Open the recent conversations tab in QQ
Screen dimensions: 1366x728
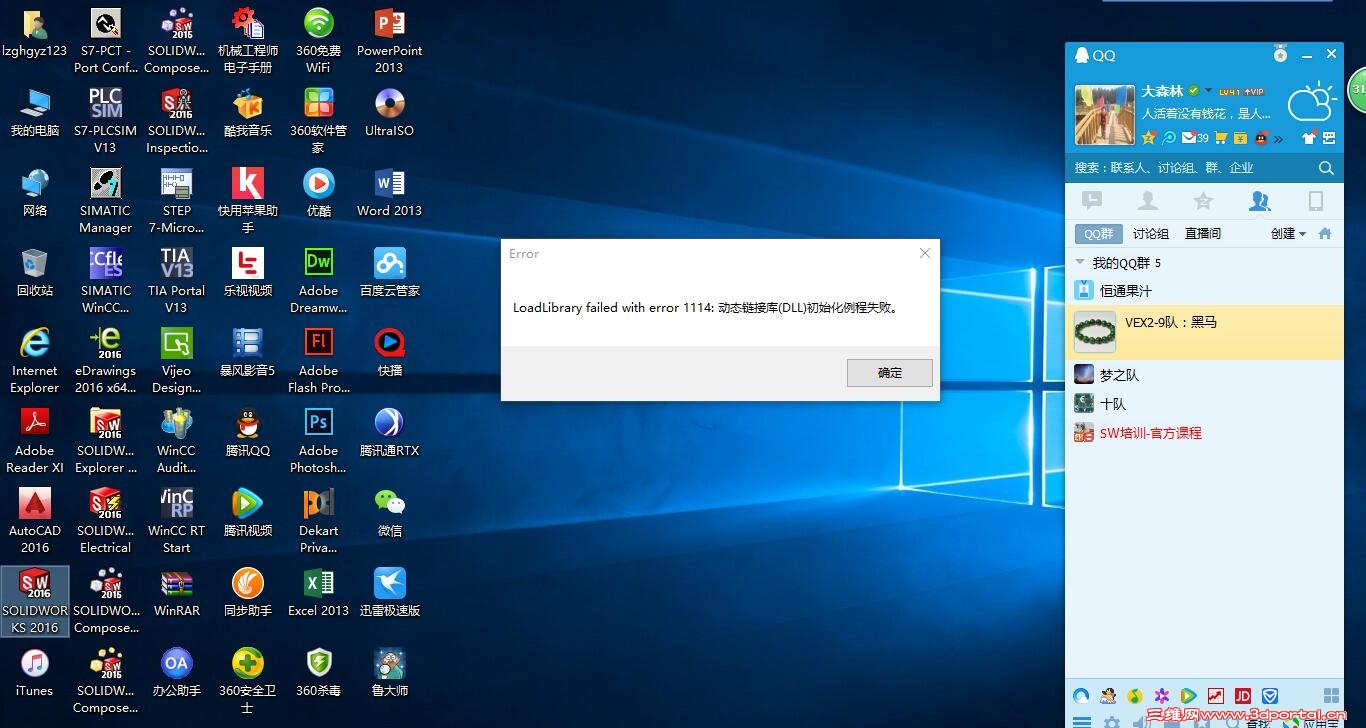(1092, 201)
